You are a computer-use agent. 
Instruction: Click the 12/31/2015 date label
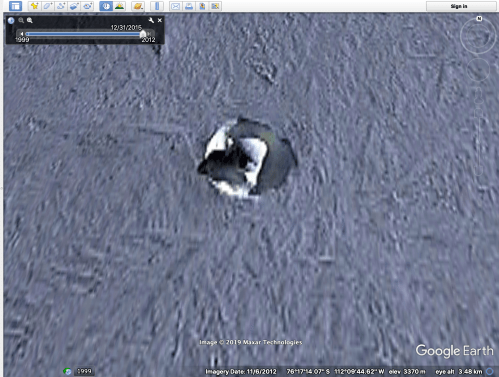pos(126,27)
